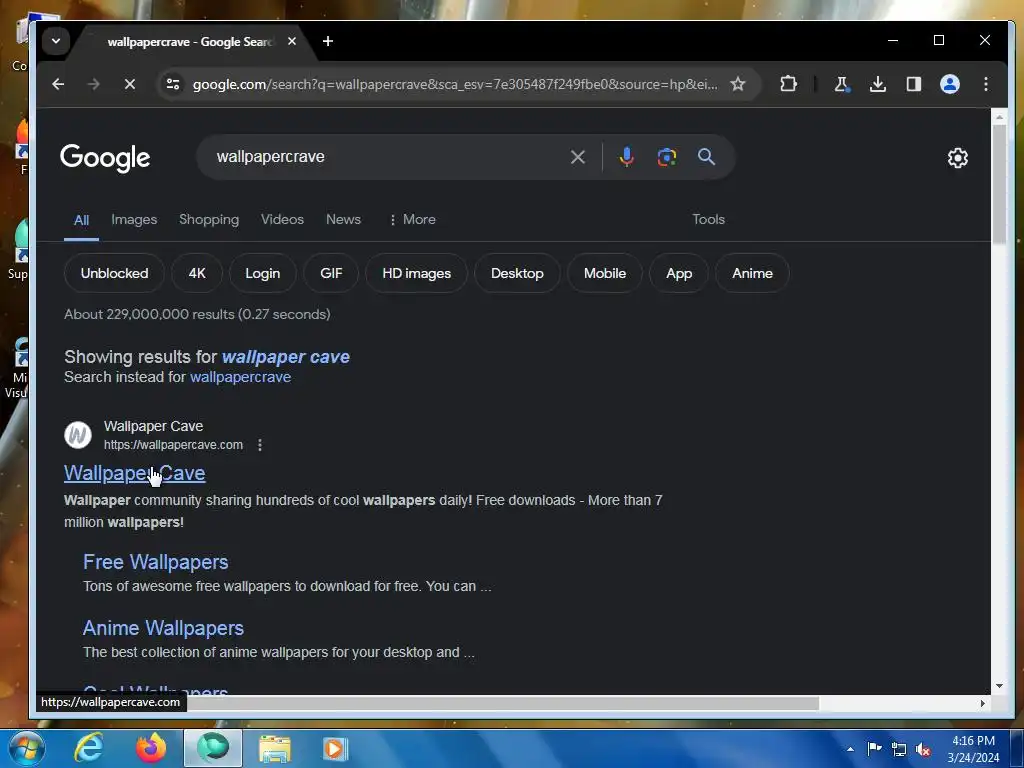Open Google quick settings gear
The height and width of the screenshot is (768, 1024).
pyautogui.click(x=957, y=157)
